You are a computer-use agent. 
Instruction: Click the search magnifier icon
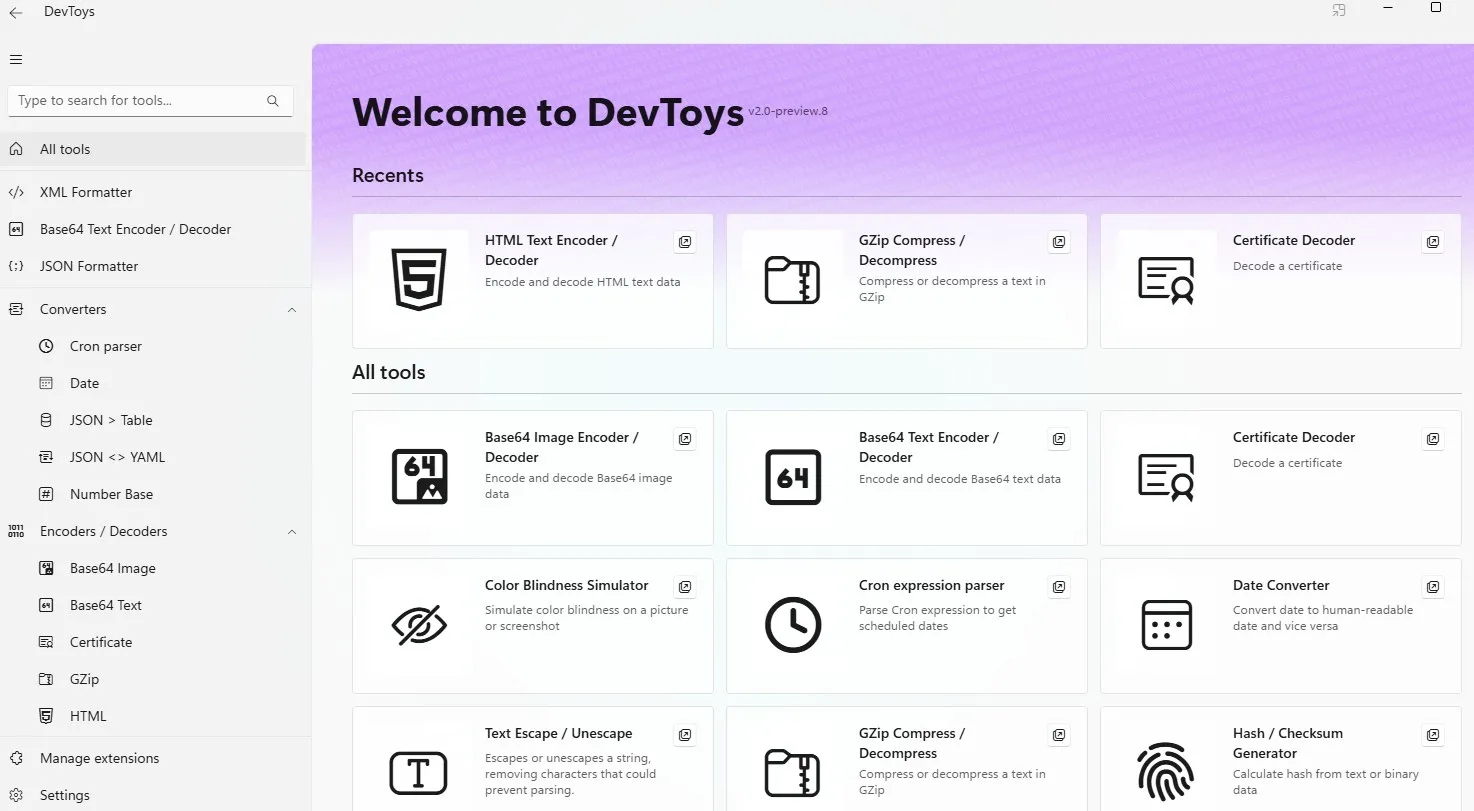[273, 101]
